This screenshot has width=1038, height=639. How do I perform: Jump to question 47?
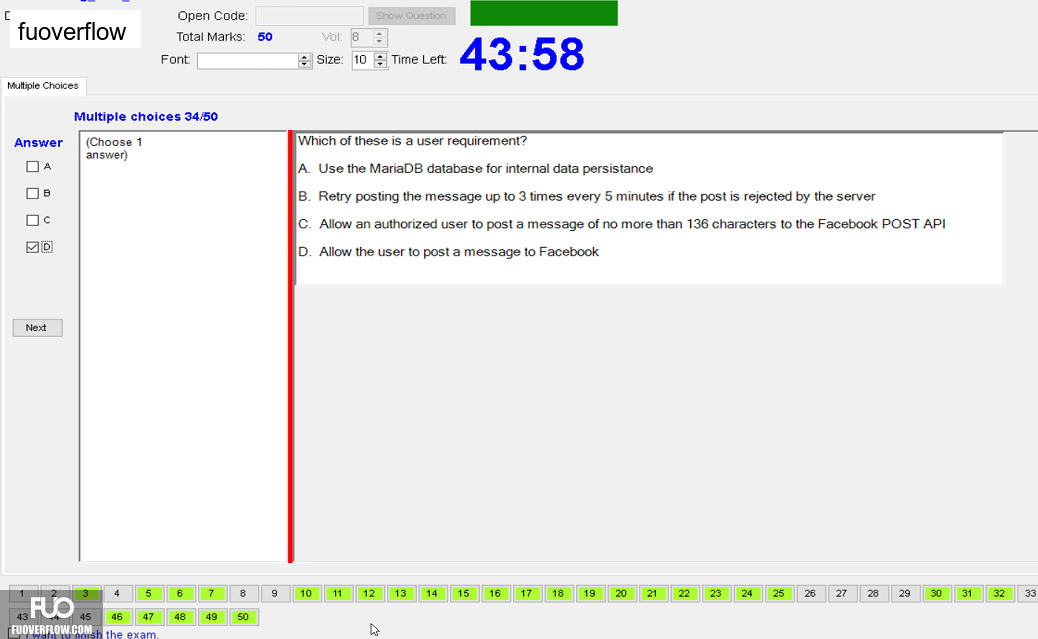(x=148, y=616)
